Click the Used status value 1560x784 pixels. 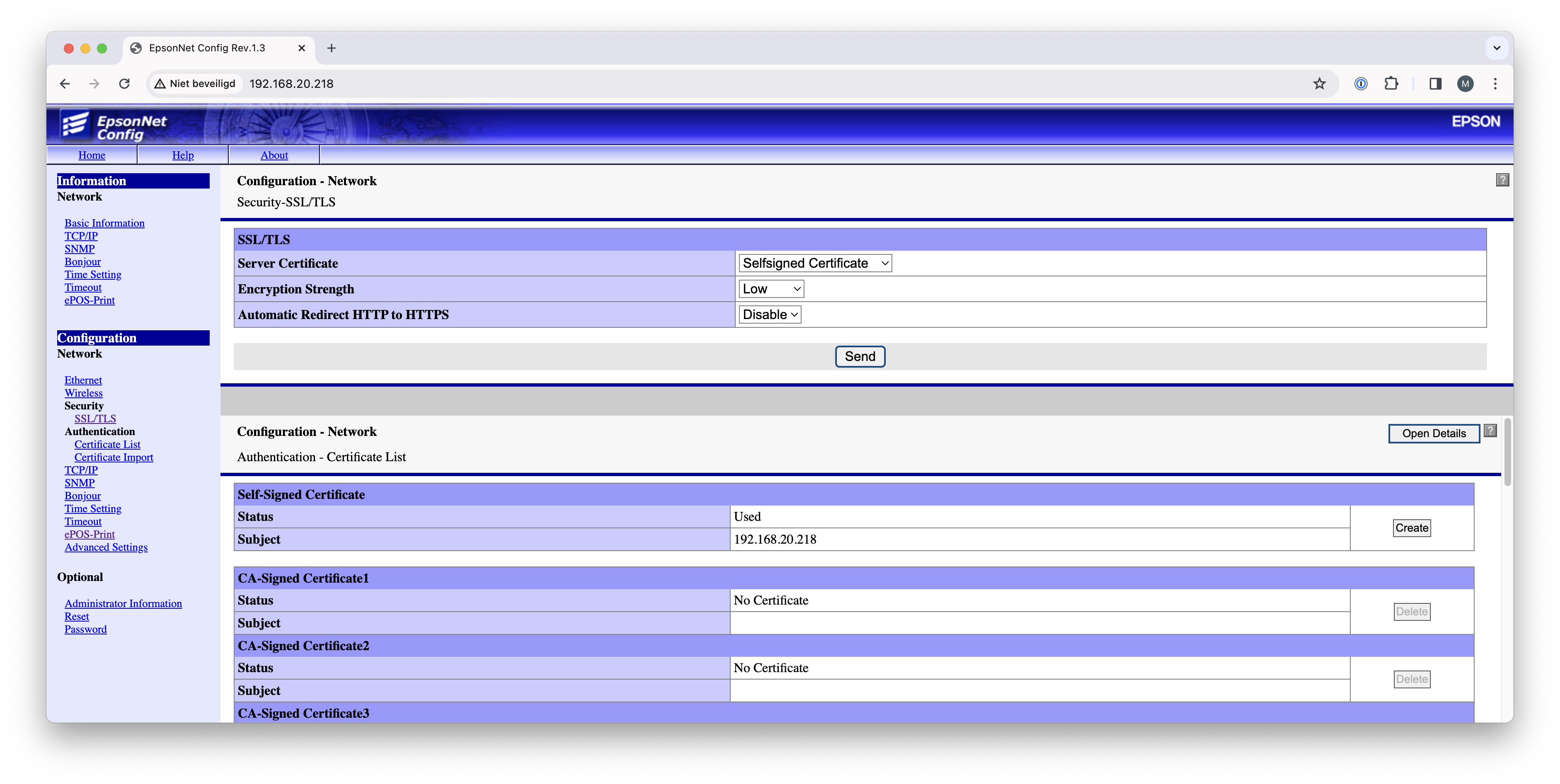(747, 516)
